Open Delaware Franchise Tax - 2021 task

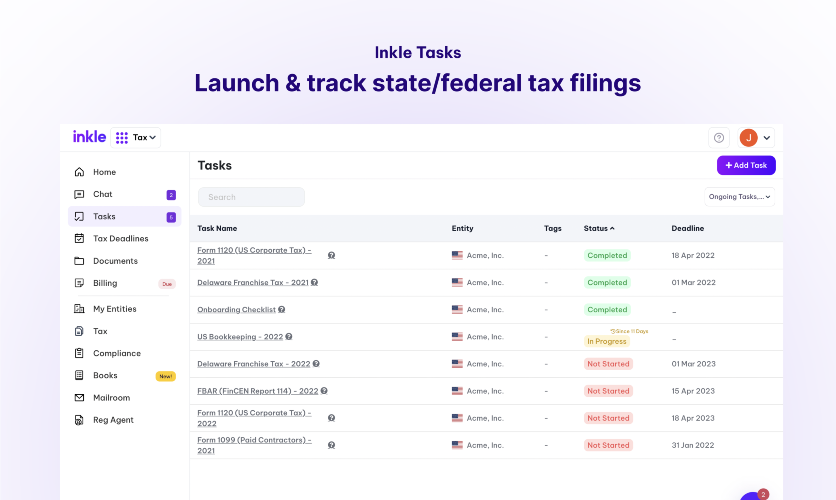[253, 283]
